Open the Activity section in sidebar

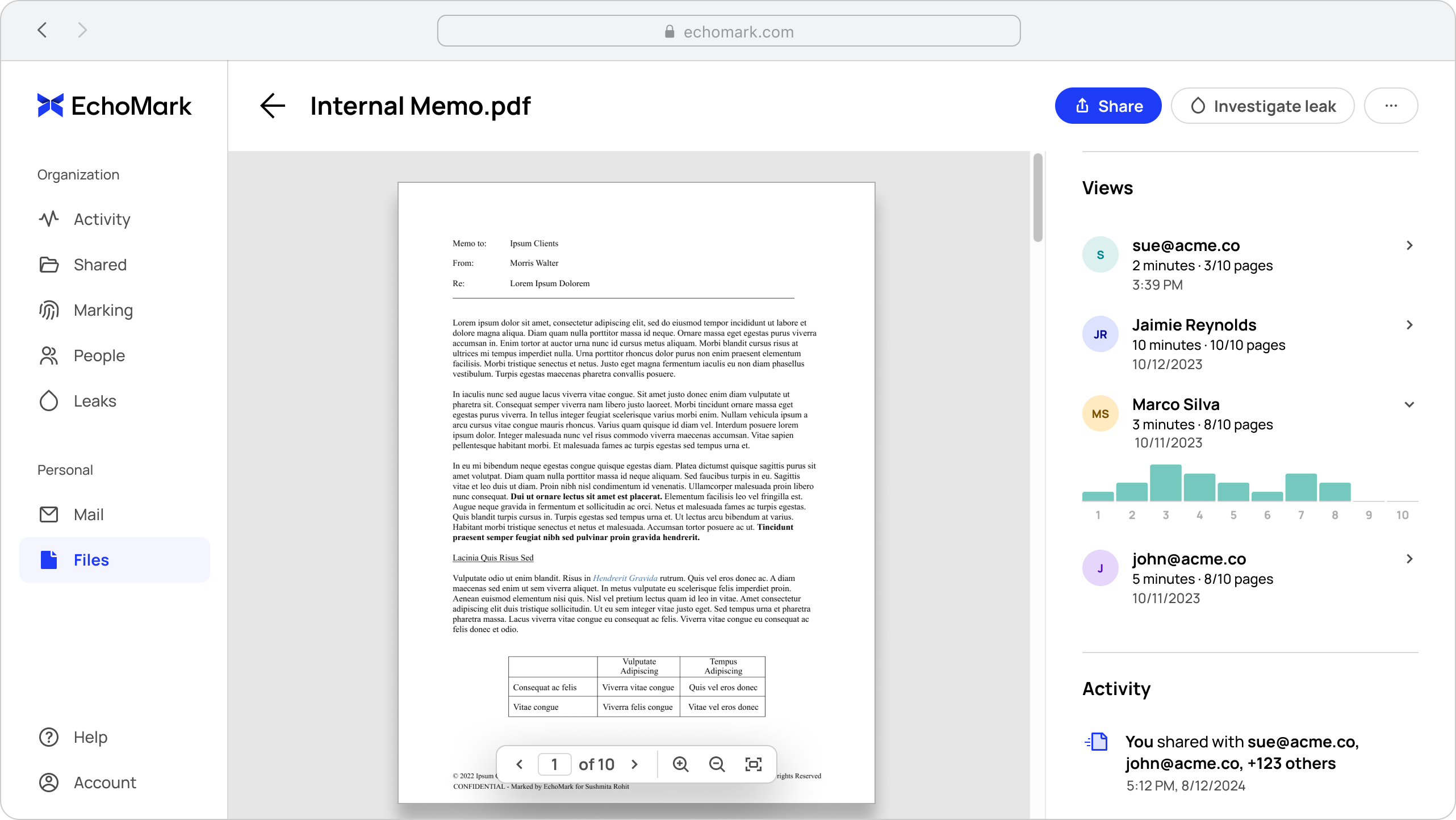[114, 219]
